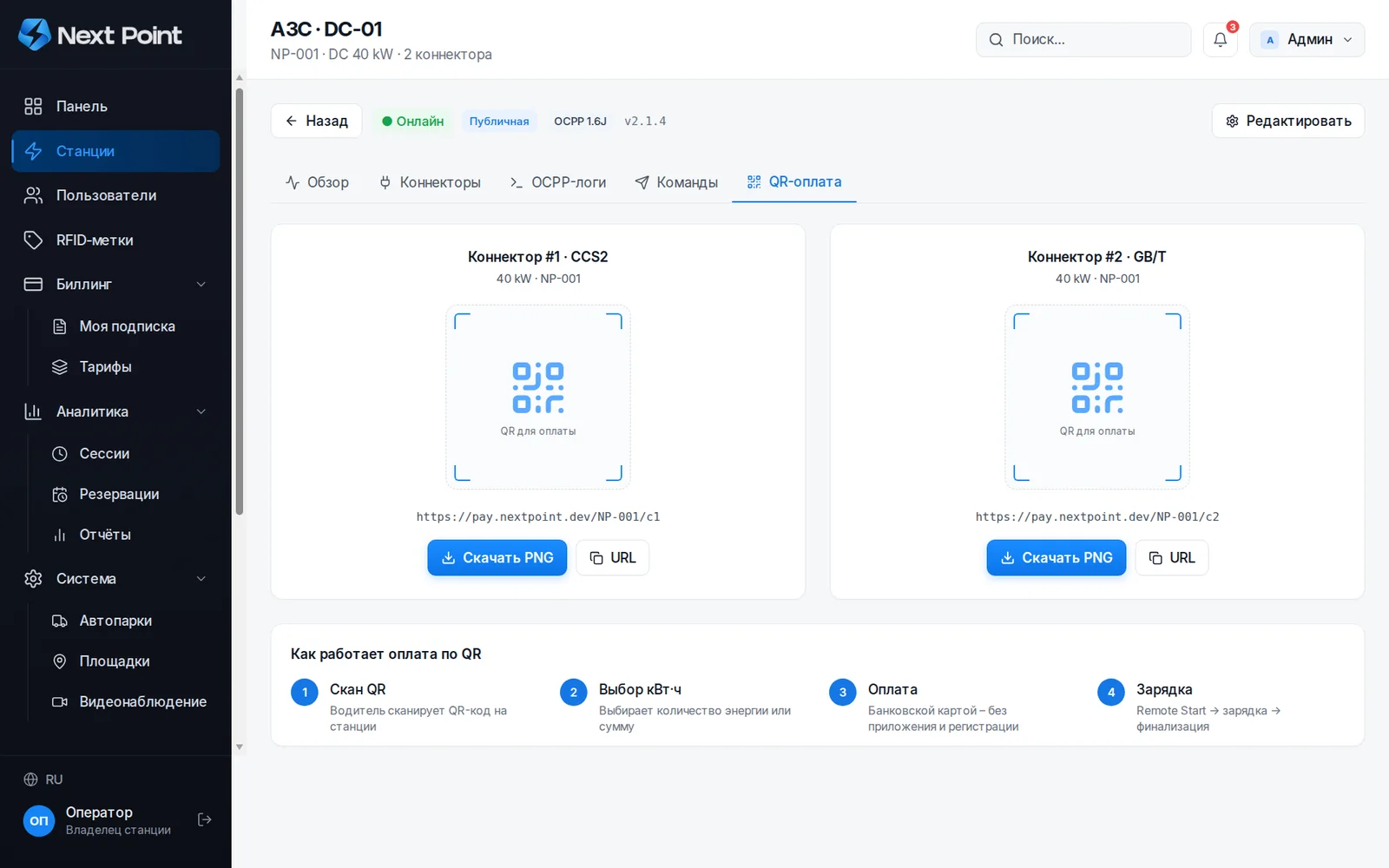Click the pay.nextpoint.dev/NP-001/c1 link text
This screenshot has height=868, width=1389.
tap(538, 516)
